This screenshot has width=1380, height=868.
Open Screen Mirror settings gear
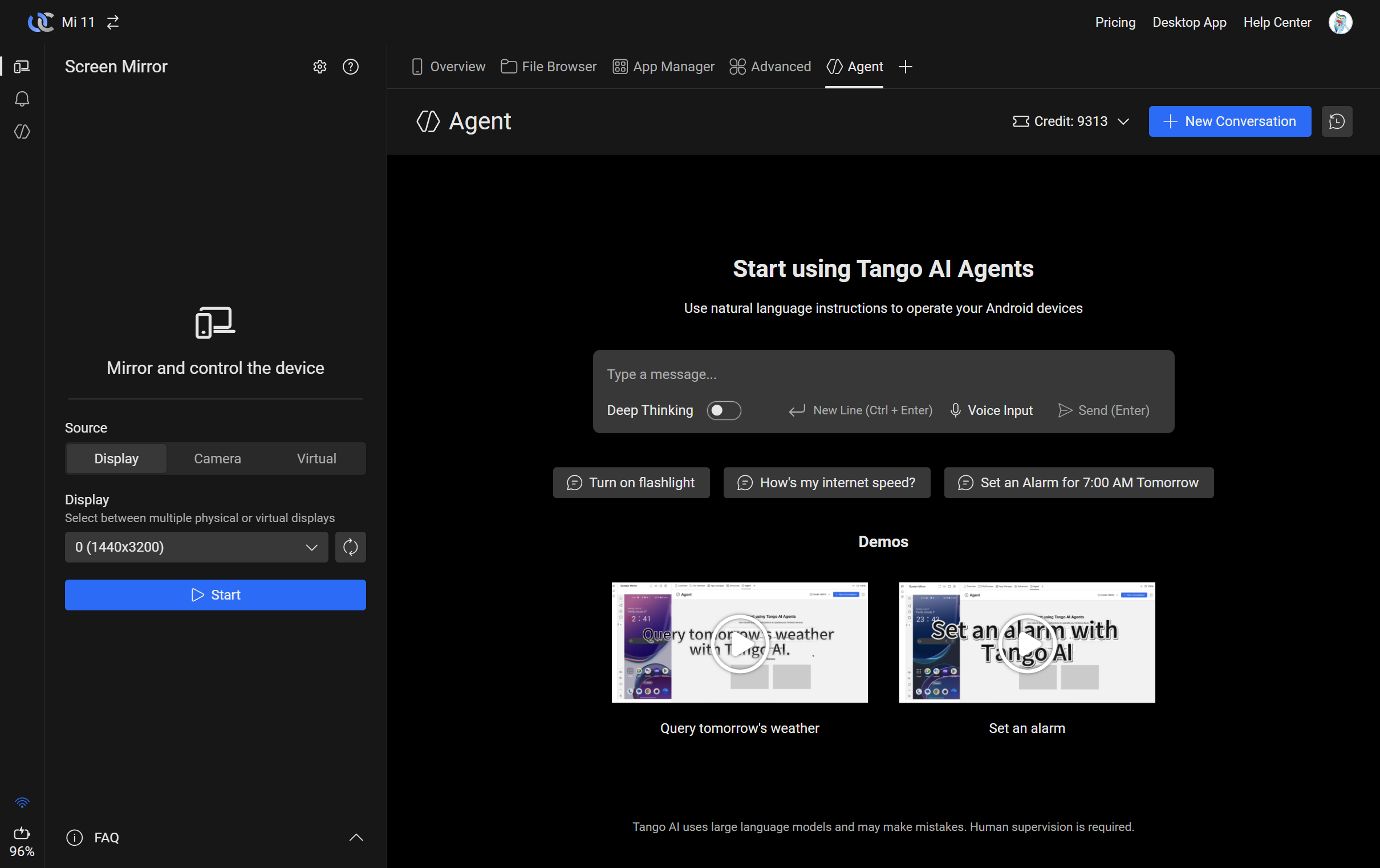click(x=320, y=67)
